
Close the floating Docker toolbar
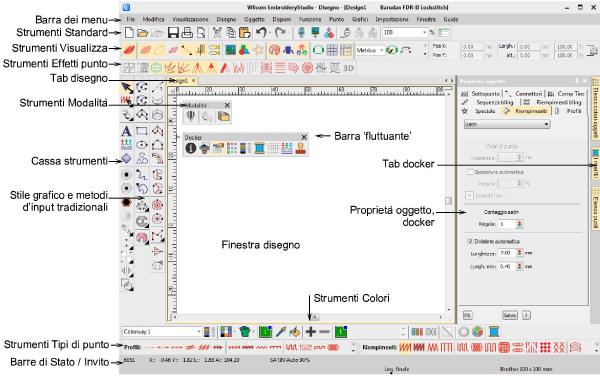tap(304, 137)
